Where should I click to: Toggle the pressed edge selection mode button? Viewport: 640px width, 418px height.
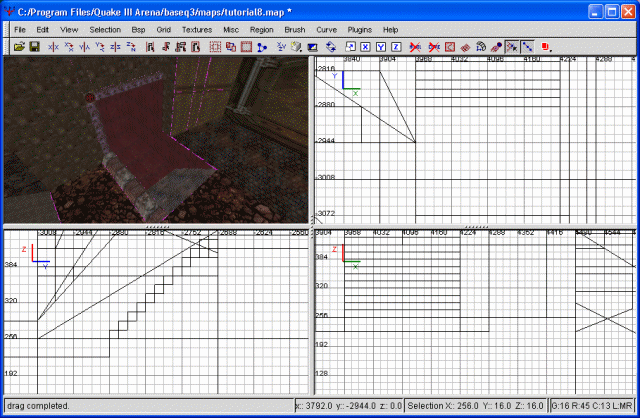click(527, 47)
